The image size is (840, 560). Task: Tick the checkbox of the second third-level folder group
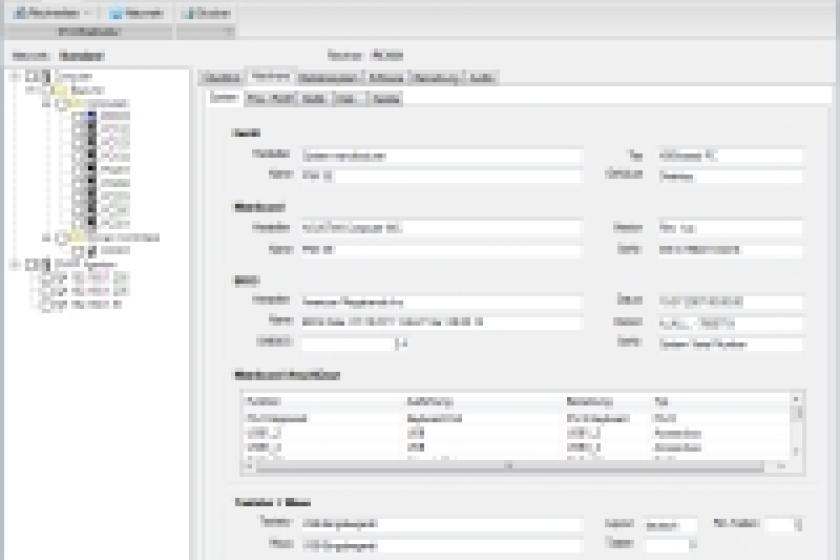[62, 238]
